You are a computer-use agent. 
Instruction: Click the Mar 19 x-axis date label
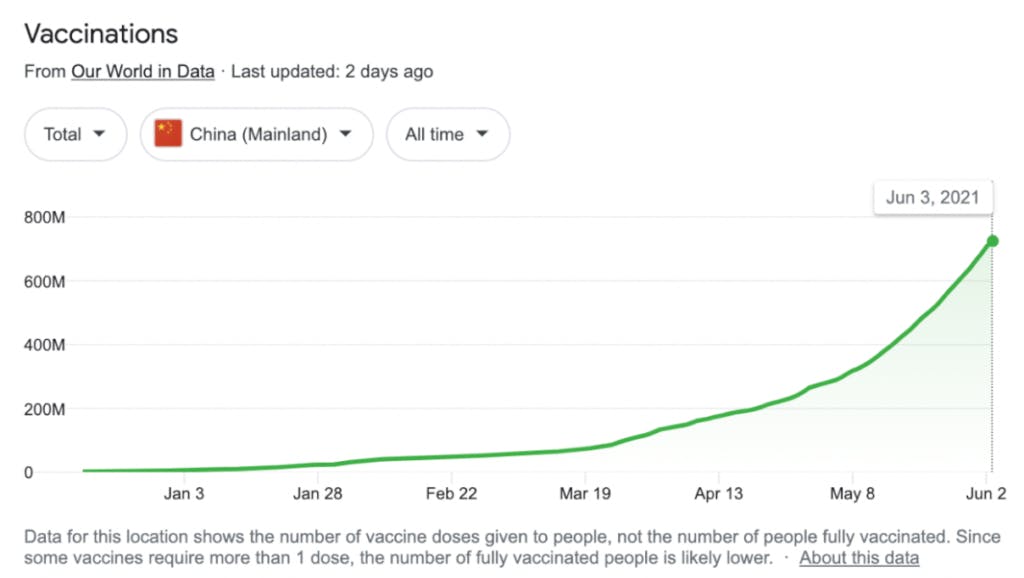(585, 493)
